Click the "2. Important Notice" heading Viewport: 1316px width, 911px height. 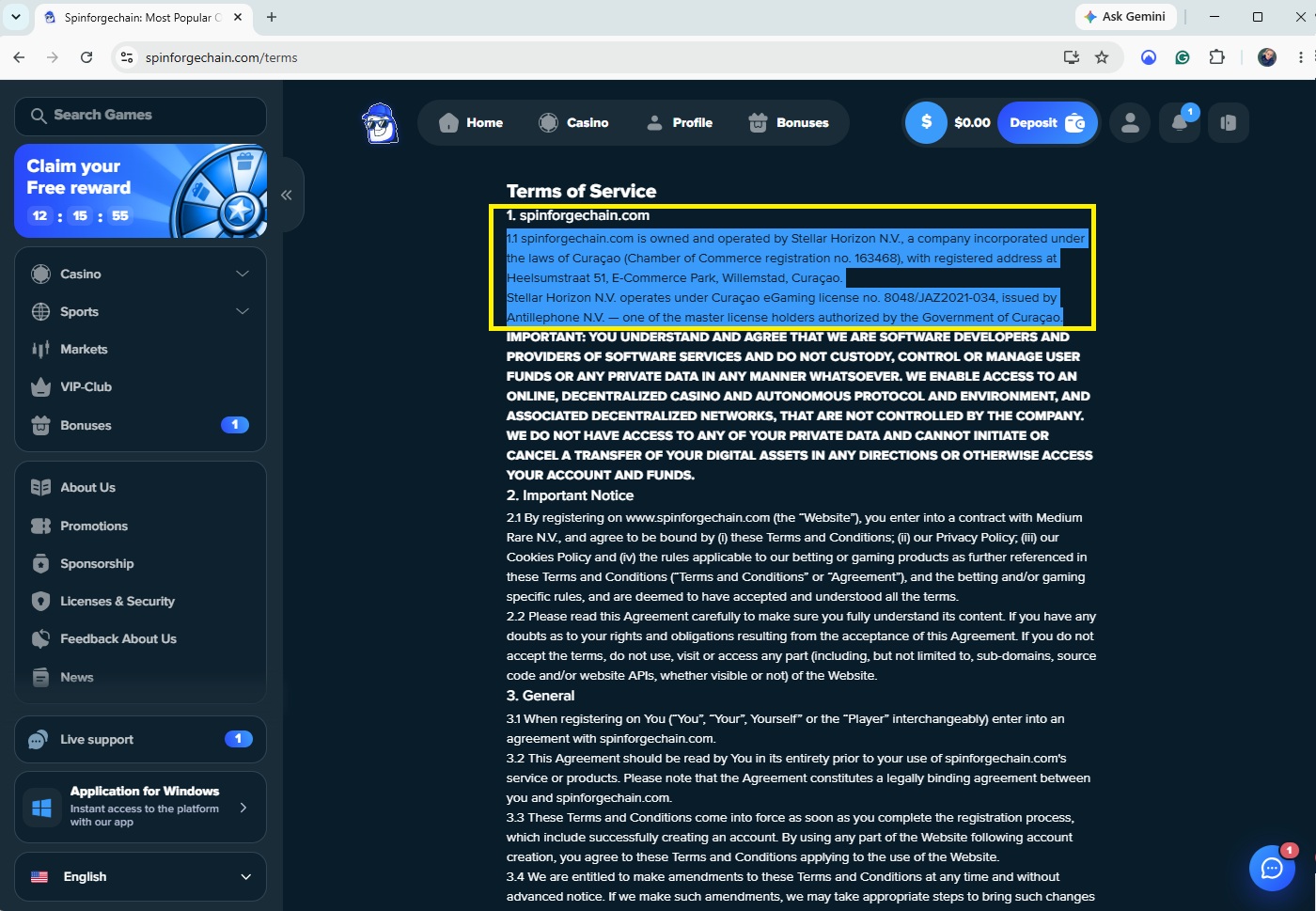[570, 495]
